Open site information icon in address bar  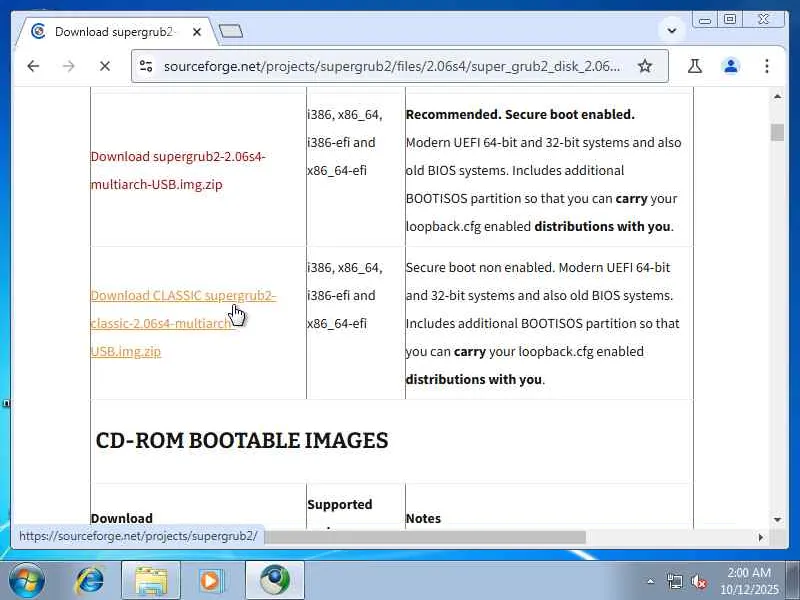click(146, 66)
